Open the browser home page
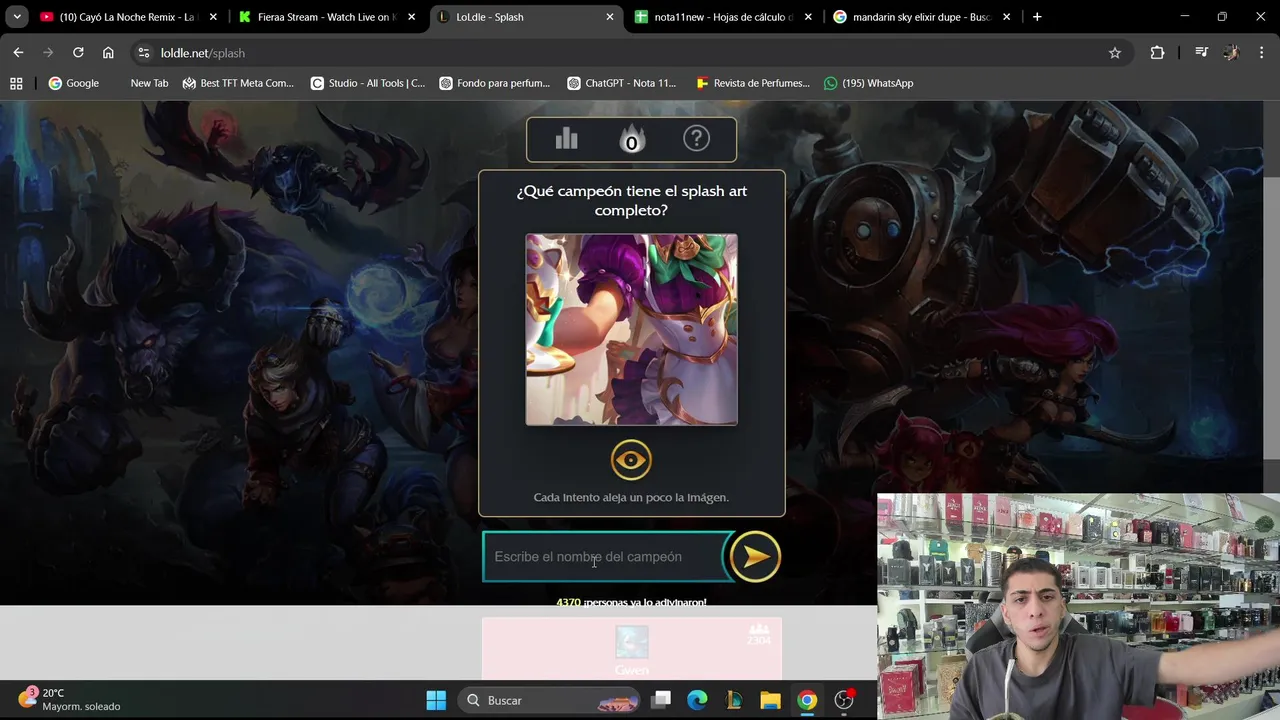Viewport: 1280px width, 720px height. coord(108,53)
